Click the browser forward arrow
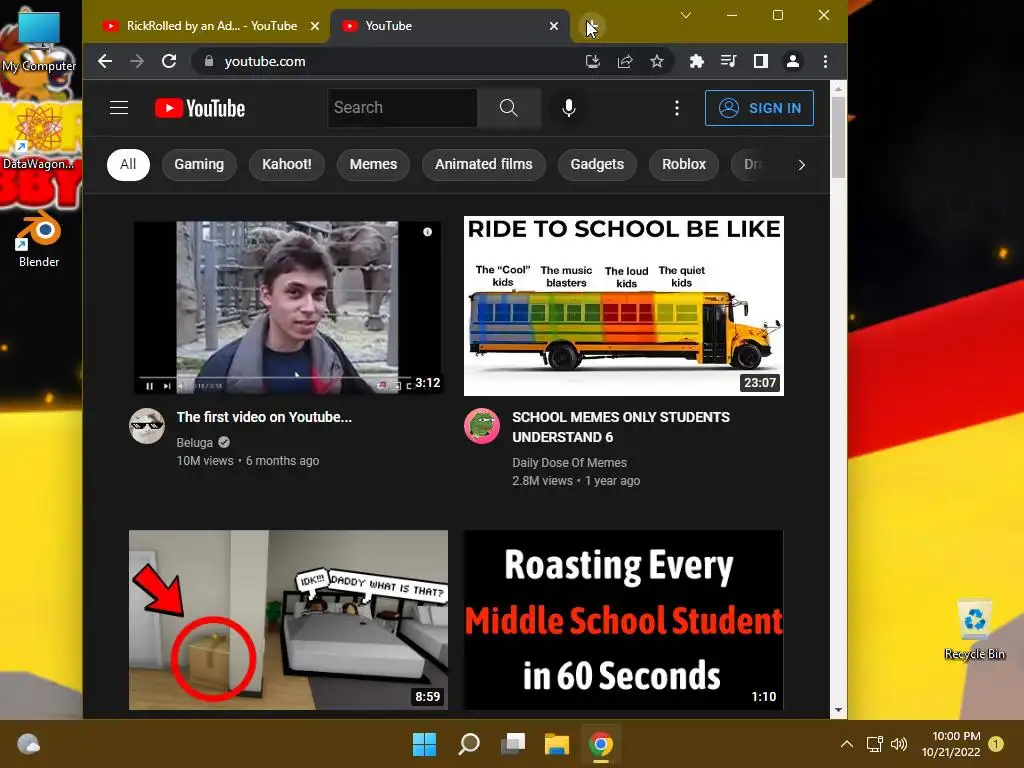Viewport: 1024px width, 768px height. 137,61
